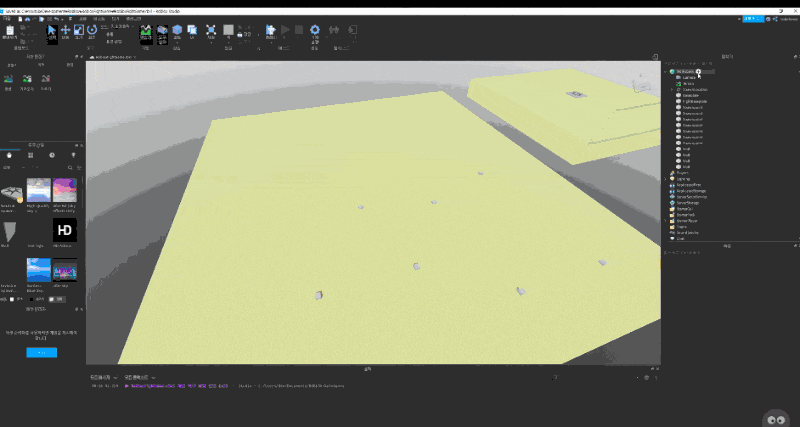Click the blue button in bottom-left panel

pyautogui.click(x=42, y=353)
